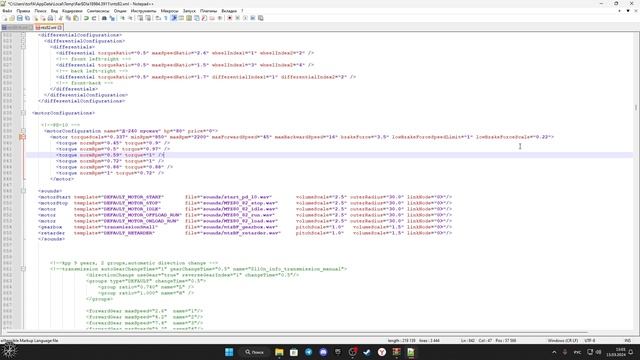Click the Replace toolbar icon
The width and height of the screenshot is (640, 360).
click(x=112, y=18)
